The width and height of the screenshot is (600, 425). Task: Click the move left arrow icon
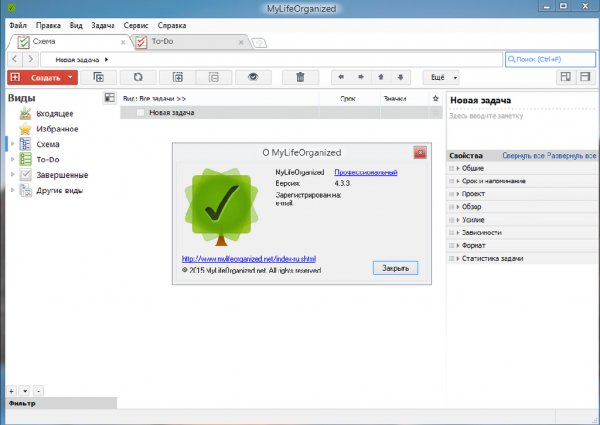click(341, 77)
